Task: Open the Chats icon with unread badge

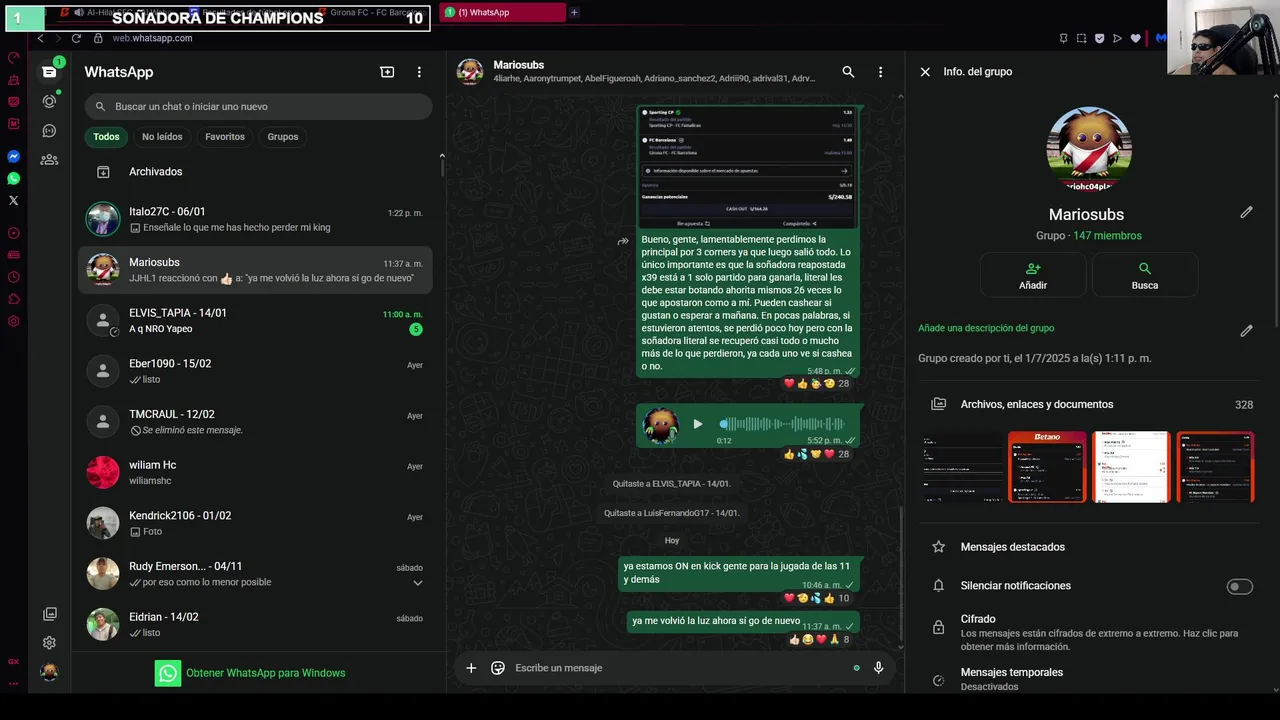Action: pos(49,72)
